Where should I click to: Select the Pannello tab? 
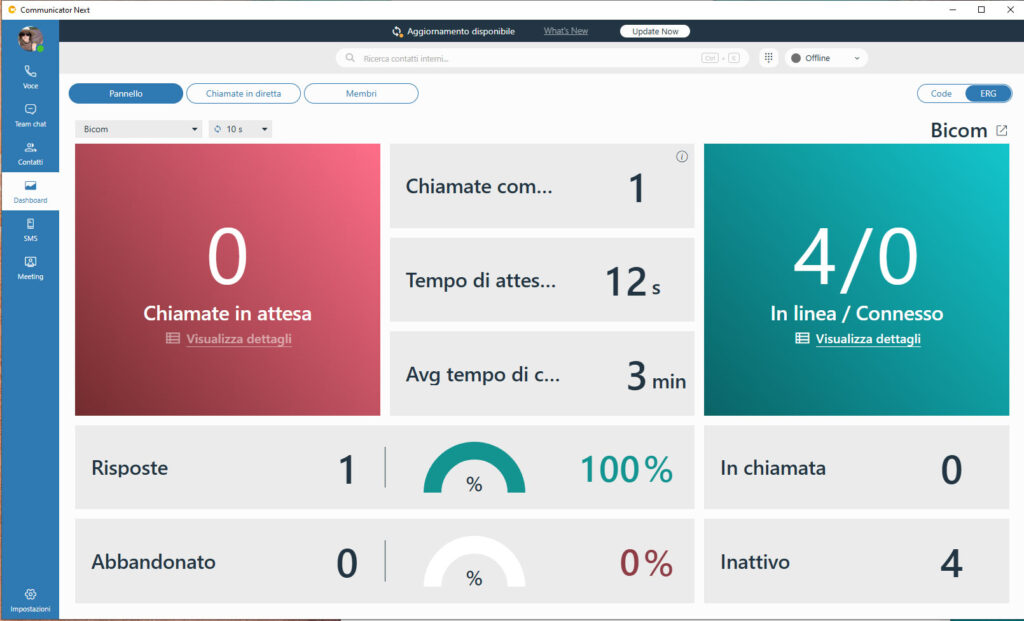(125, 93)
